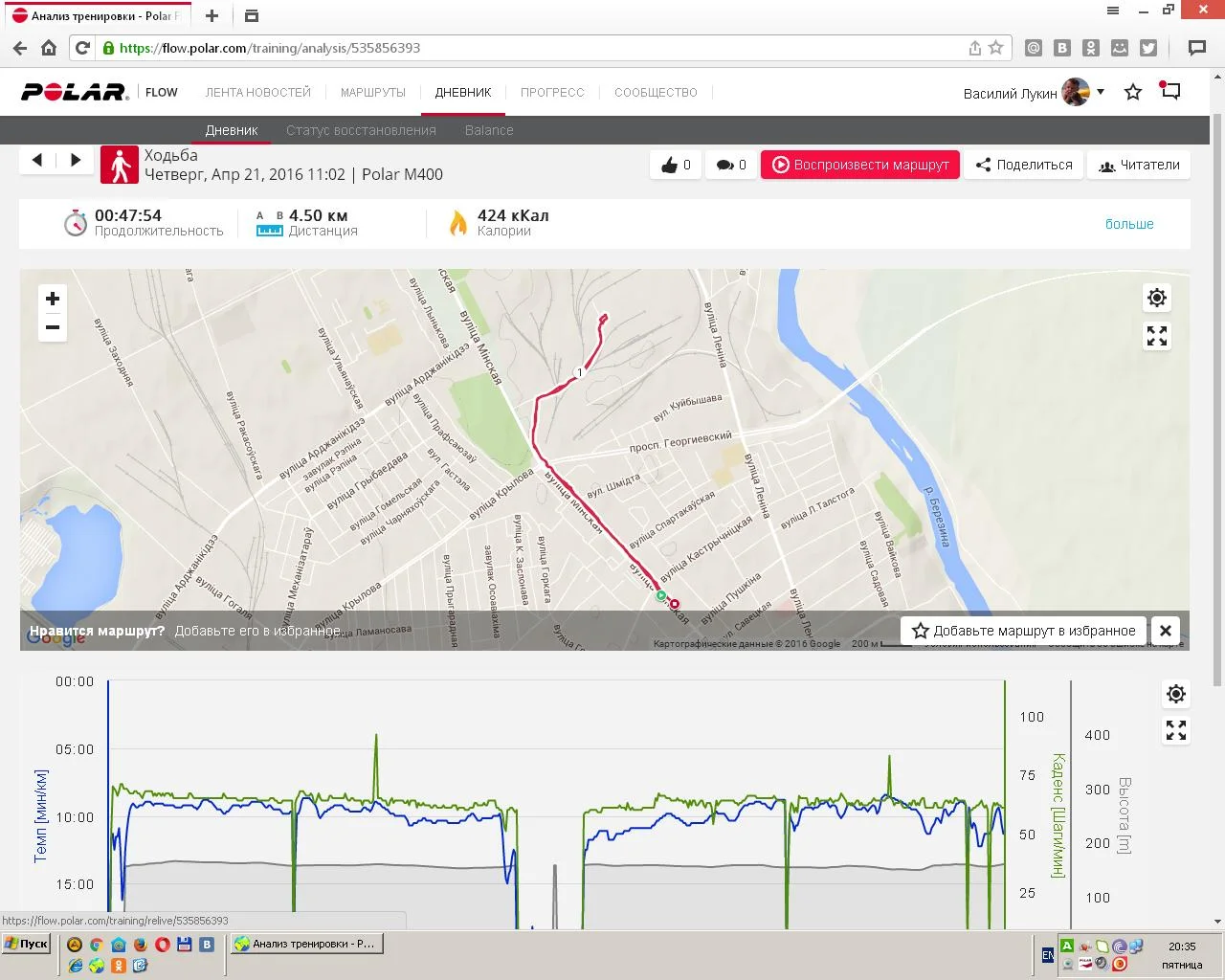Open the Прогресс menu

[552, 93]
